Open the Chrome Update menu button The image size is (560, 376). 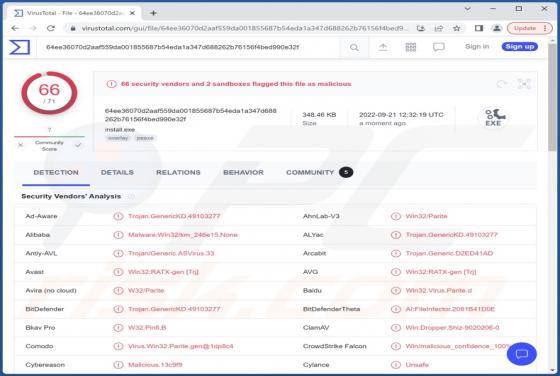(529, 28)
